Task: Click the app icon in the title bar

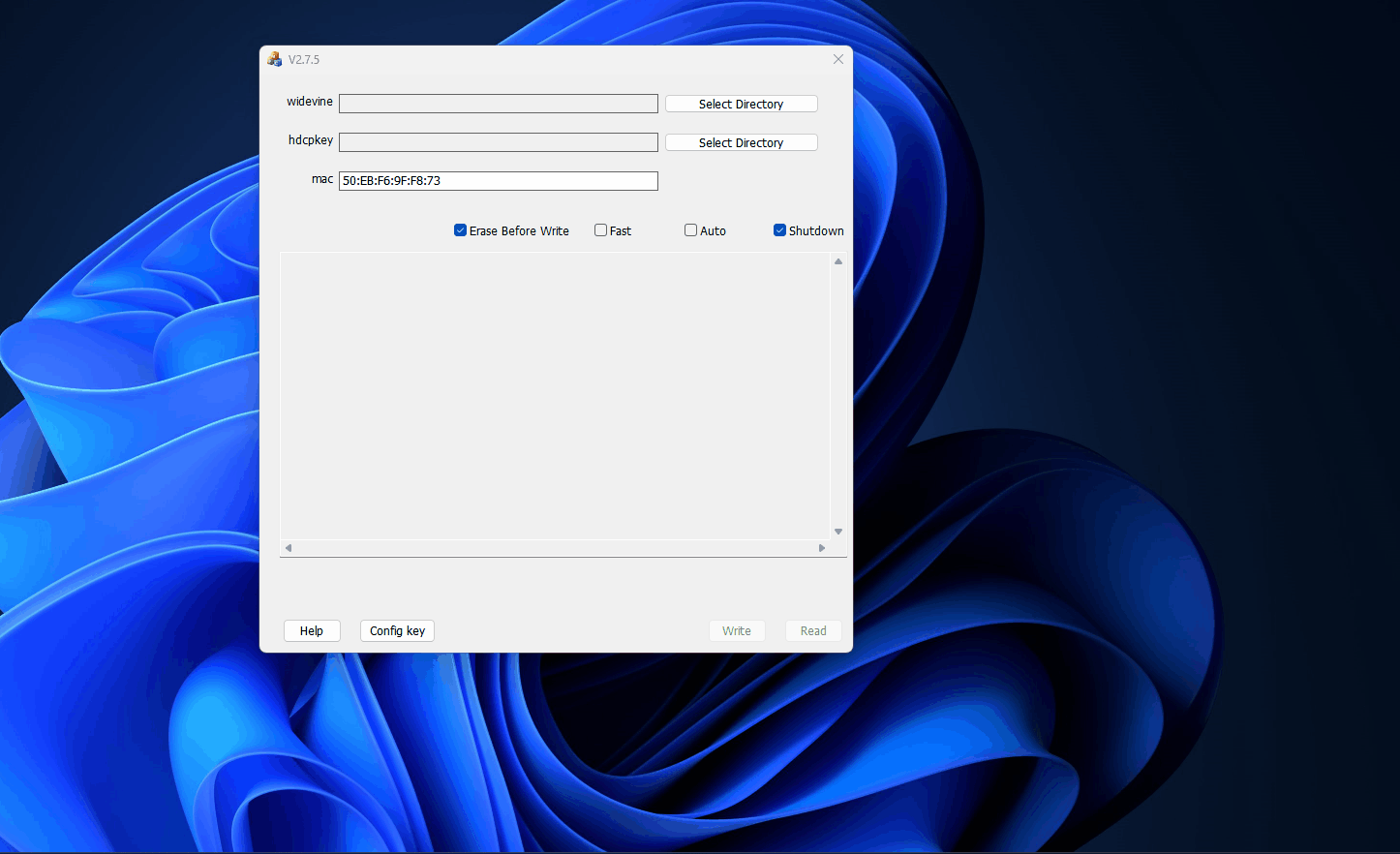Action: pyautogui.click(x=274, y=59)
